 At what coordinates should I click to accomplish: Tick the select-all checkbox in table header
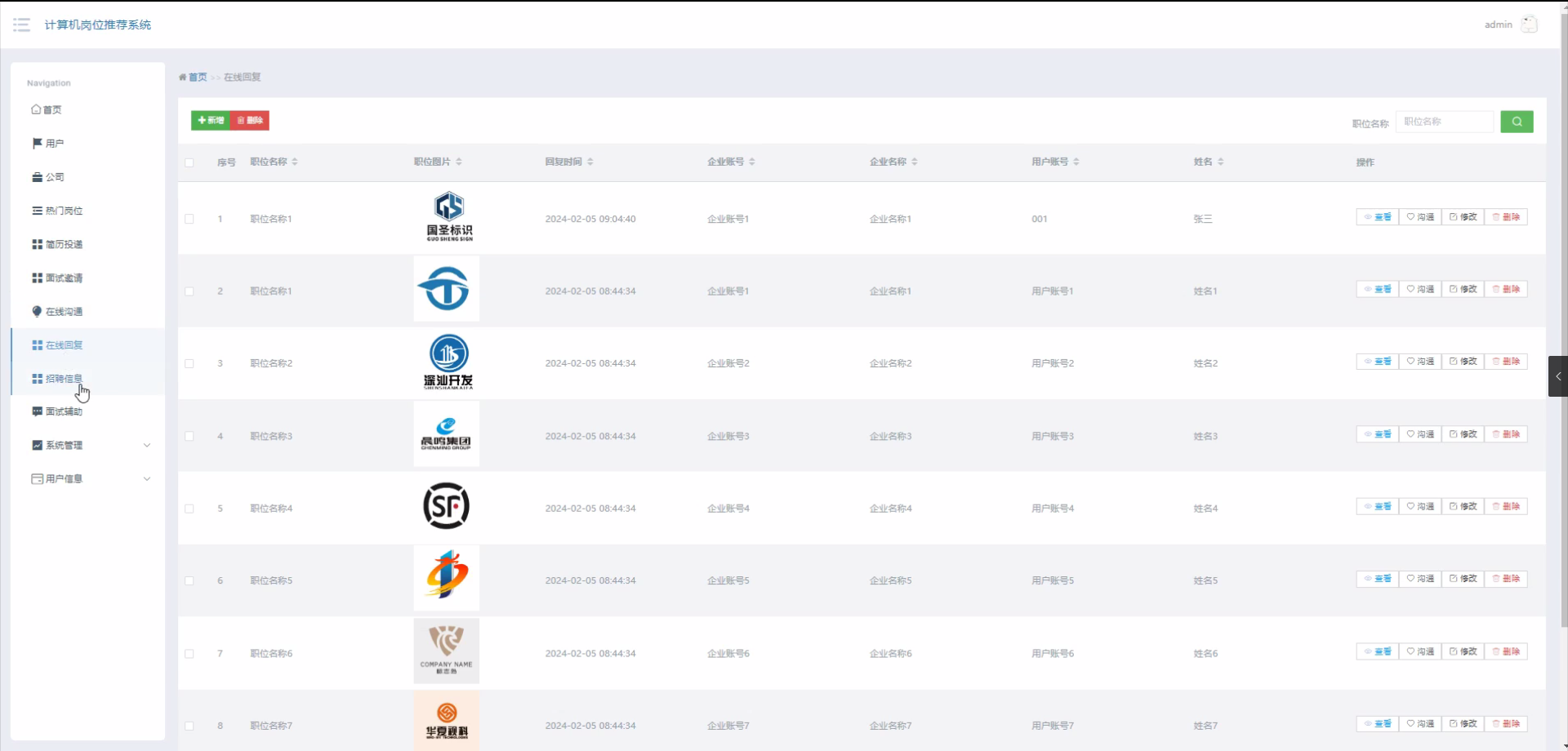tap(189, 162)
